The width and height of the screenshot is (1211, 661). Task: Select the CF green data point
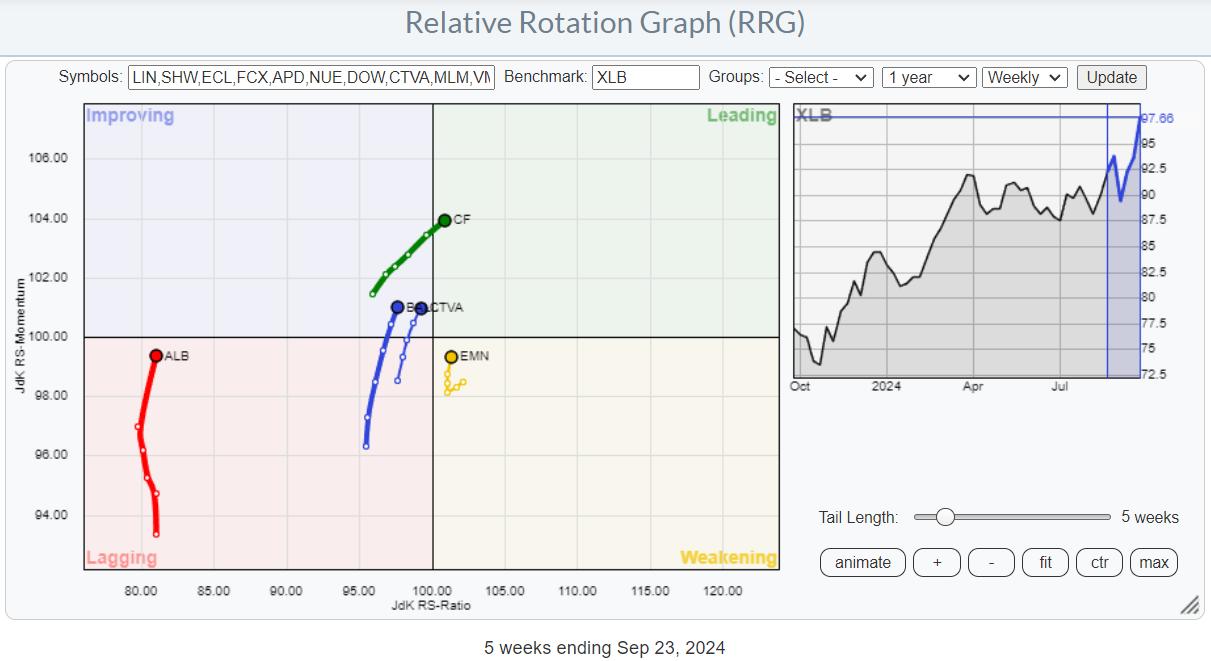pos(445,220)
